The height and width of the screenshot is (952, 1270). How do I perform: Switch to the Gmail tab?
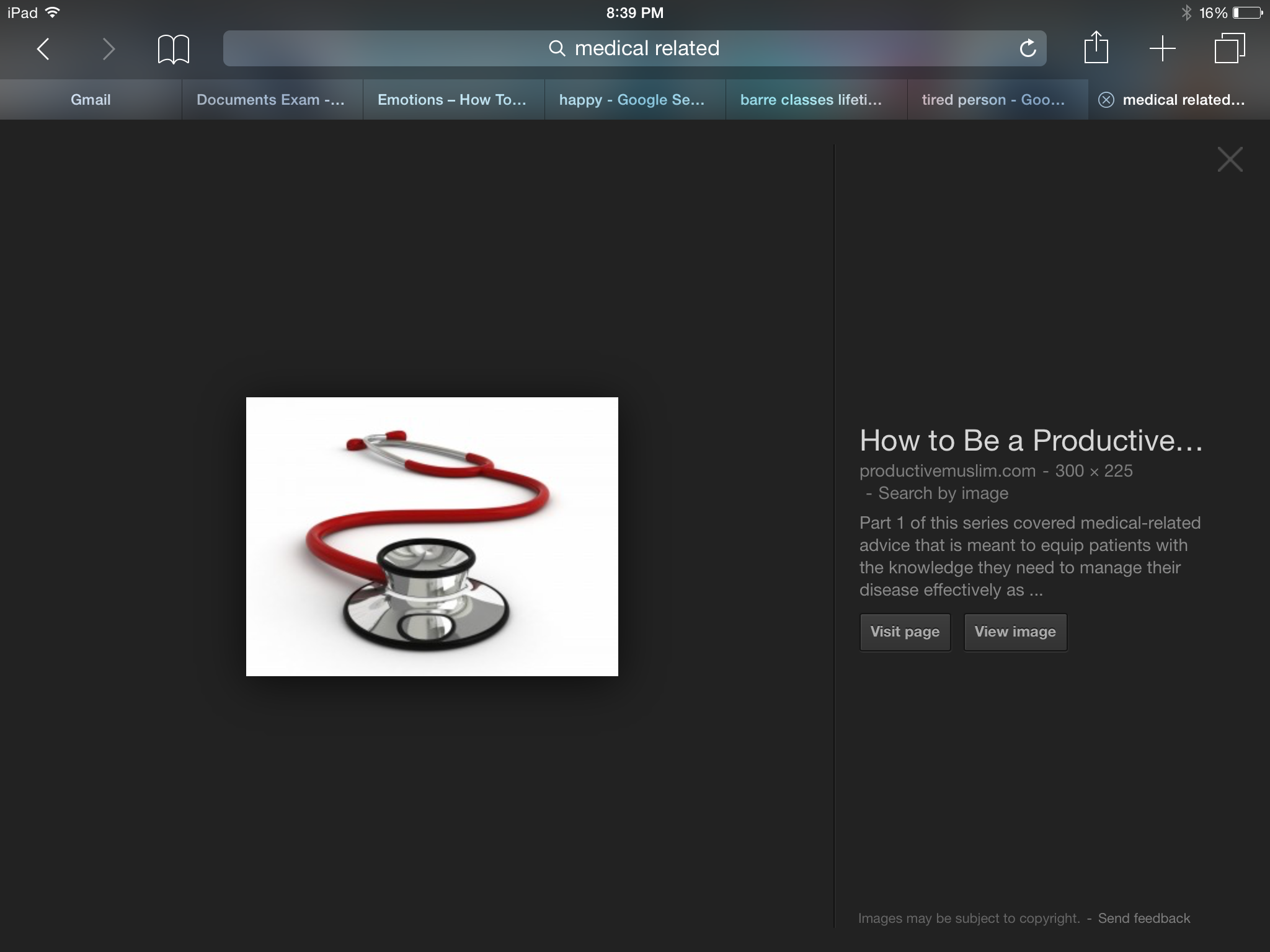coord(91,100)
